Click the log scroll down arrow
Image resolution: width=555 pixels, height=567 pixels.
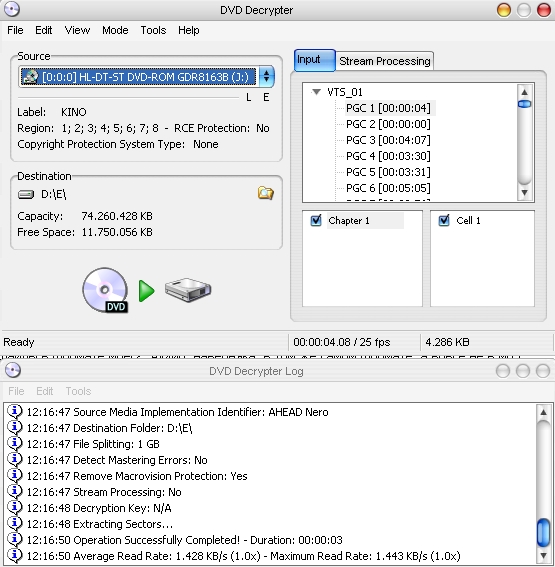(x=543, y=556)
